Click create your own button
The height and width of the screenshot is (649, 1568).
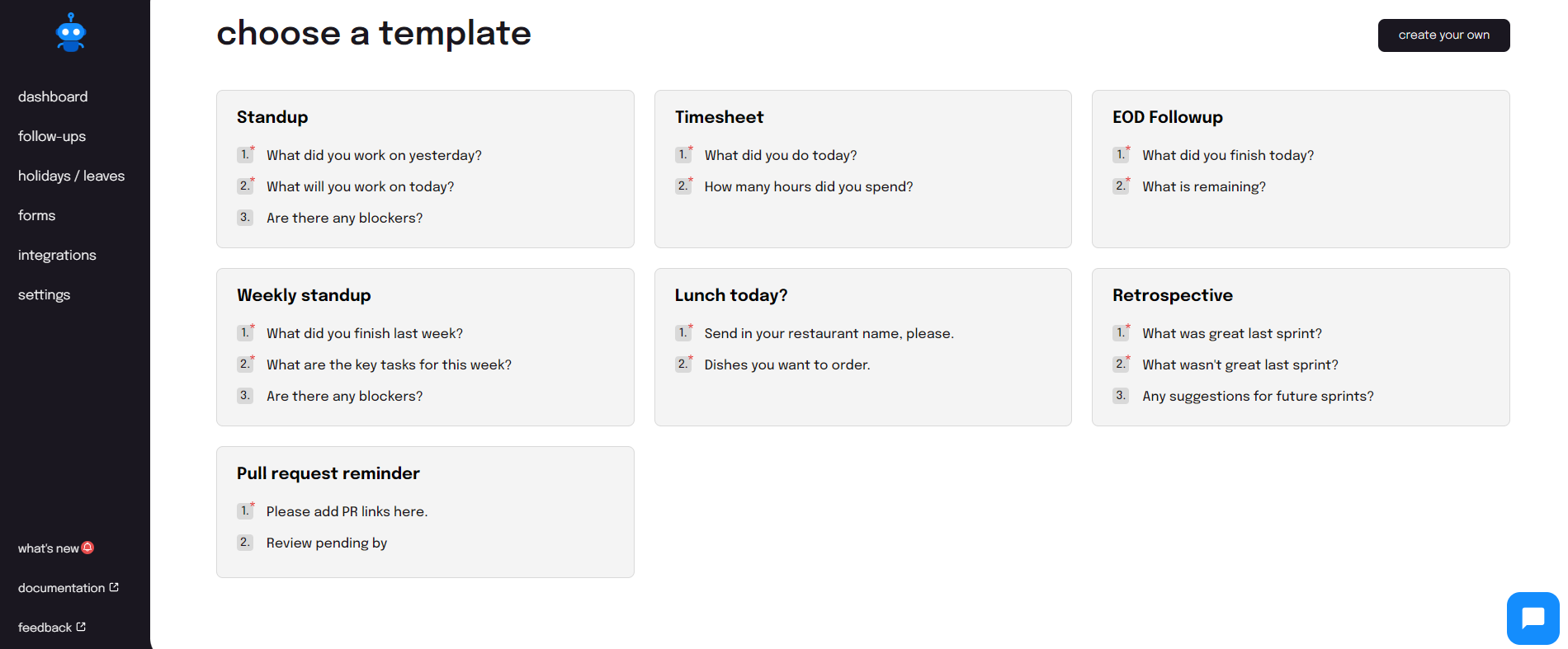pyautogui.click(x=1443, y=35)
